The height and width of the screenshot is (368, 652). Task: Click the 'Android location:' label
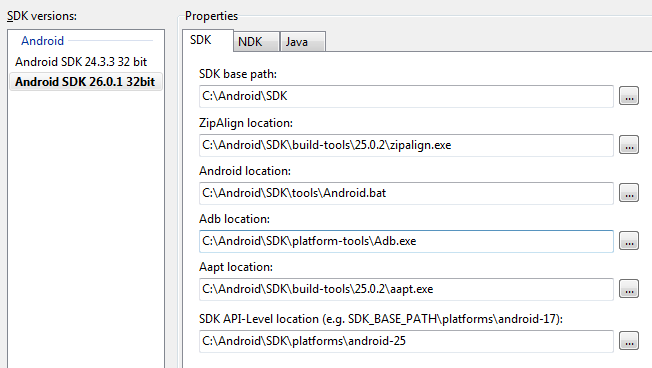click(x=245, y=171)
